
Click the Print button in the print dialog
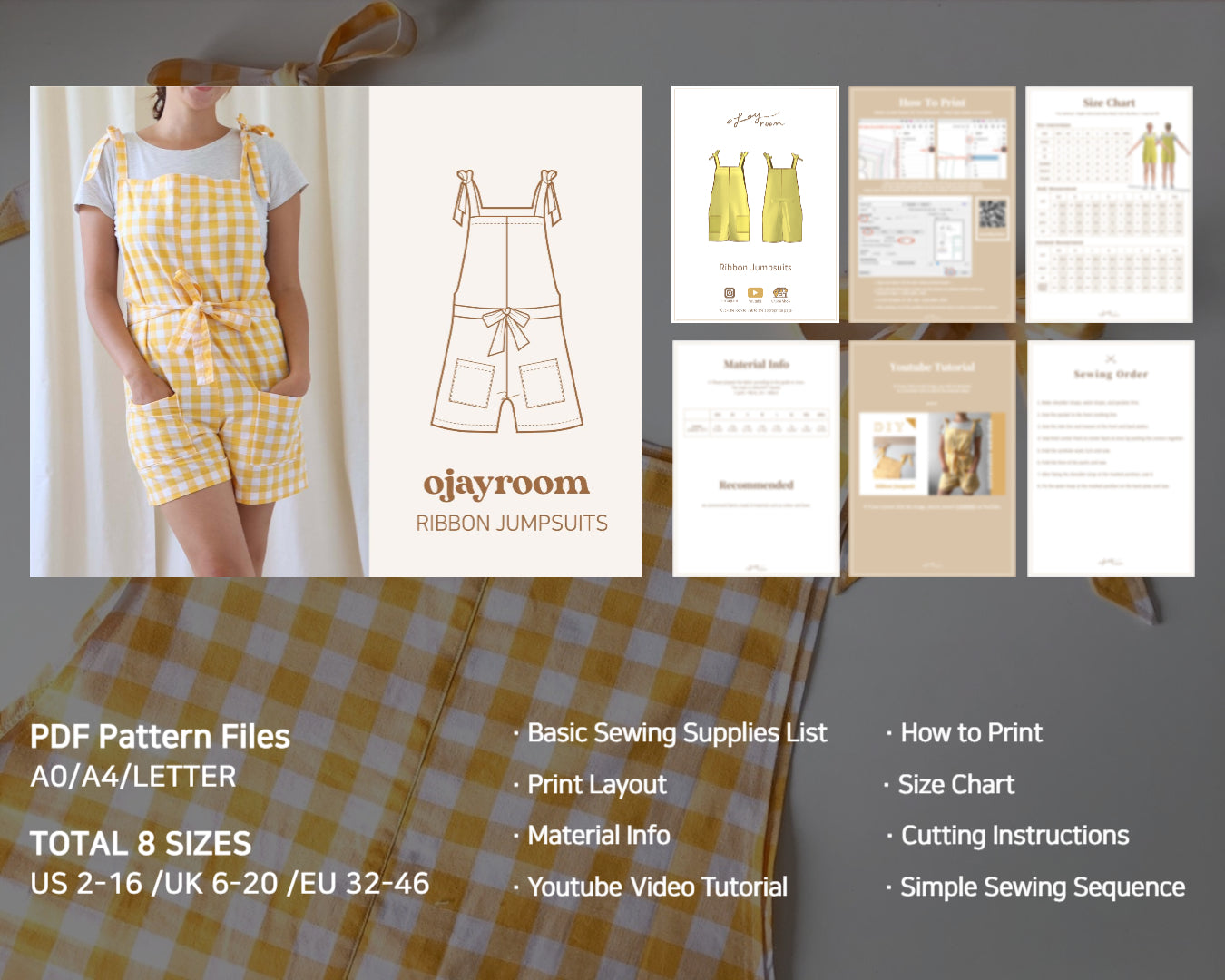pyautogui.click(x=951, y=272)
